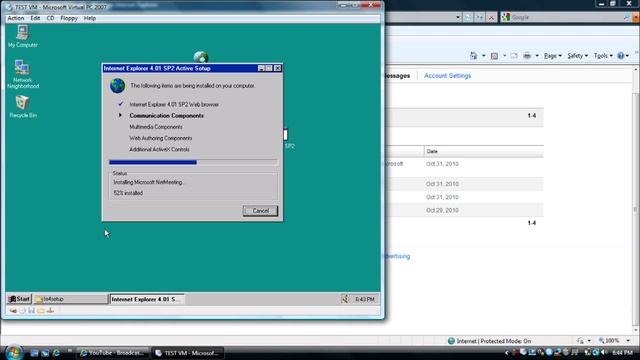Open the Floppy menu in Virtual PC

[x=69, y=18]
